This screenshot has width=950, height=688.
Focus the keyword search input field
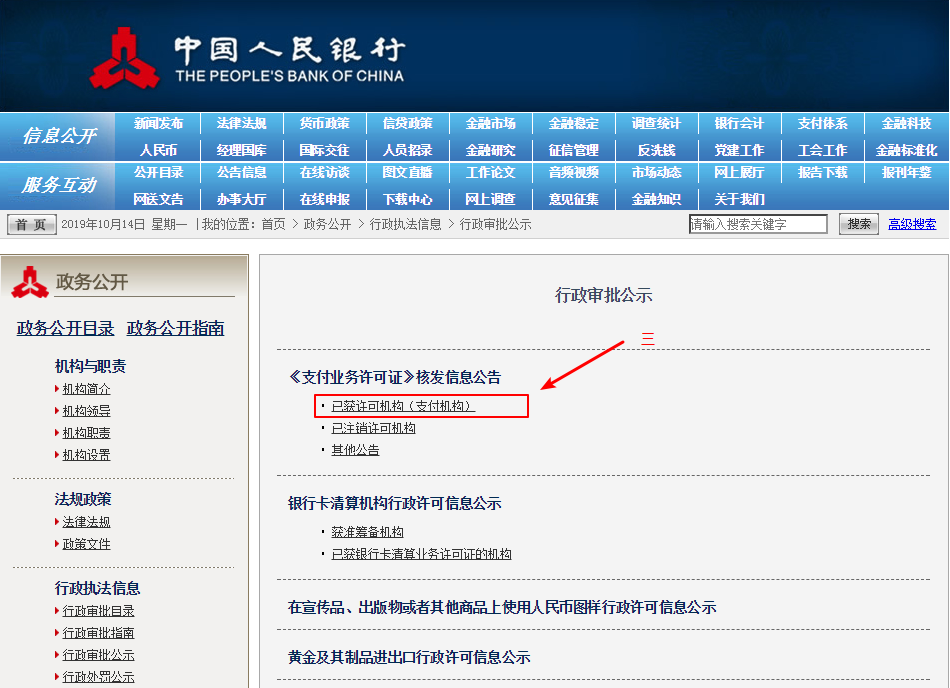758,224
